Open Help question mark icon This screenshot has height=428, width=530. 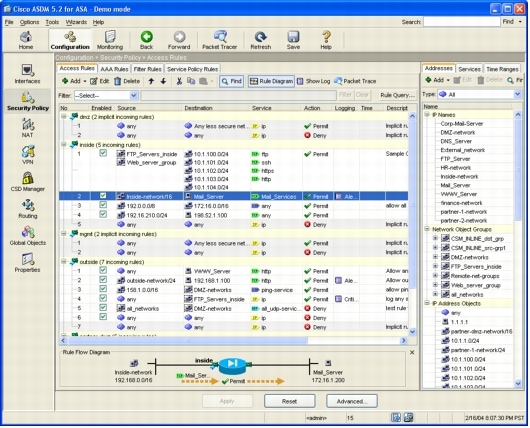pos(326,40)
